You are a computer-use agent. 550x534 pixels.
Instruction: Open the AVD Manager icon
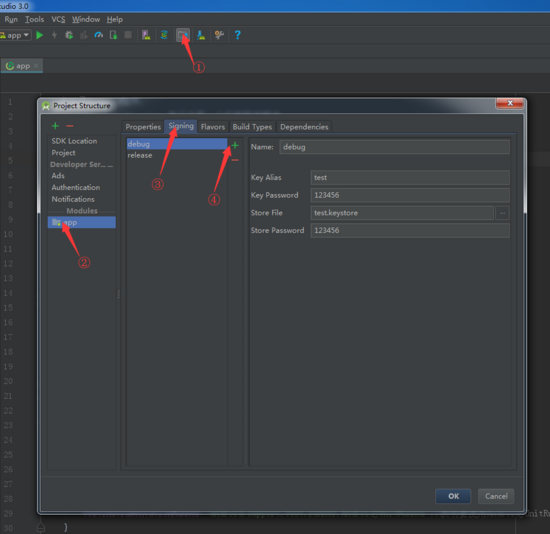pyautogui.click(x=146, y=35)
